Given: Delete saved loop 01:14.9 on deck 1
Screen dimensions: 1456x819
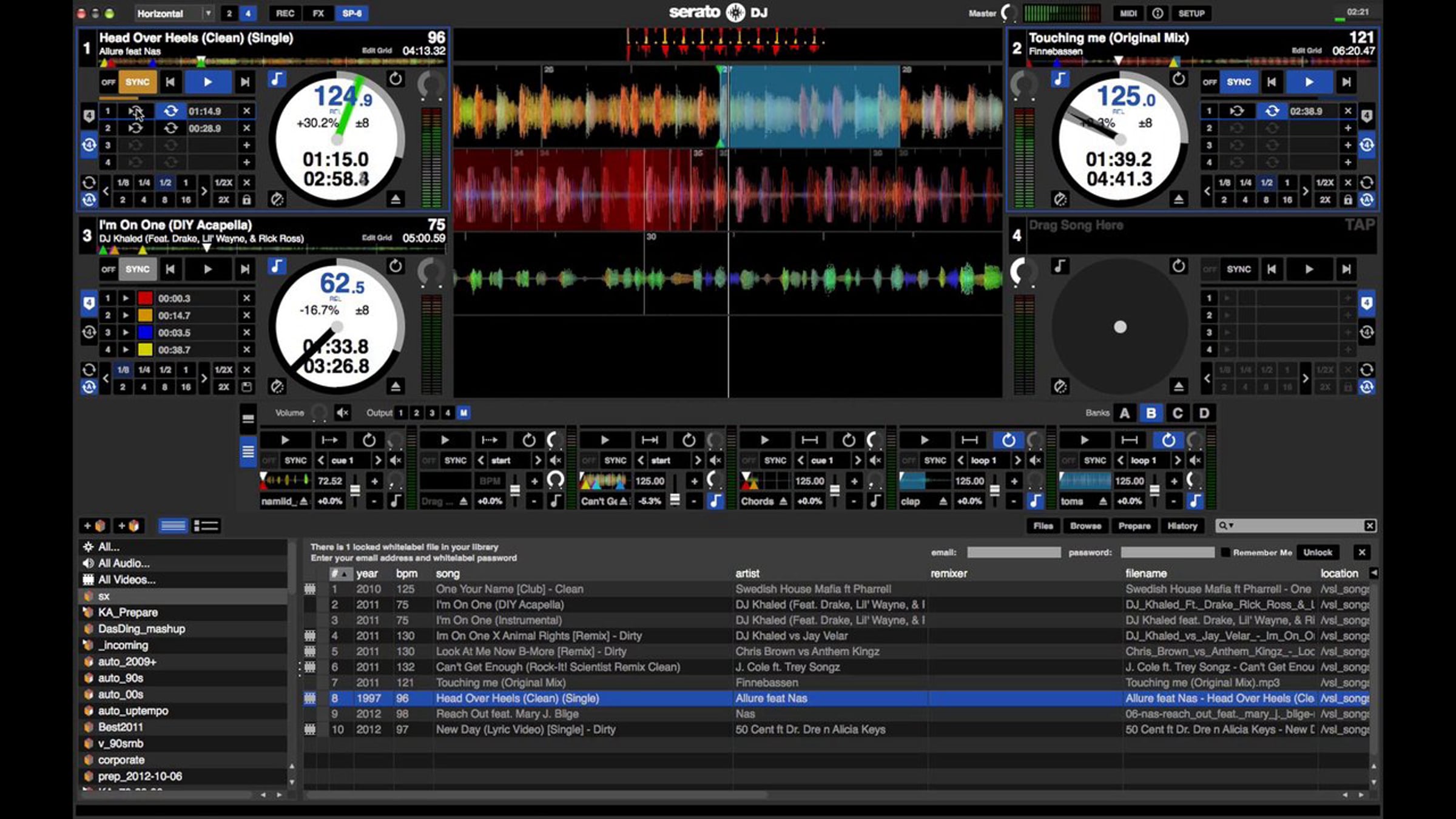Looking at the screenshot, I should coord(246,111).
